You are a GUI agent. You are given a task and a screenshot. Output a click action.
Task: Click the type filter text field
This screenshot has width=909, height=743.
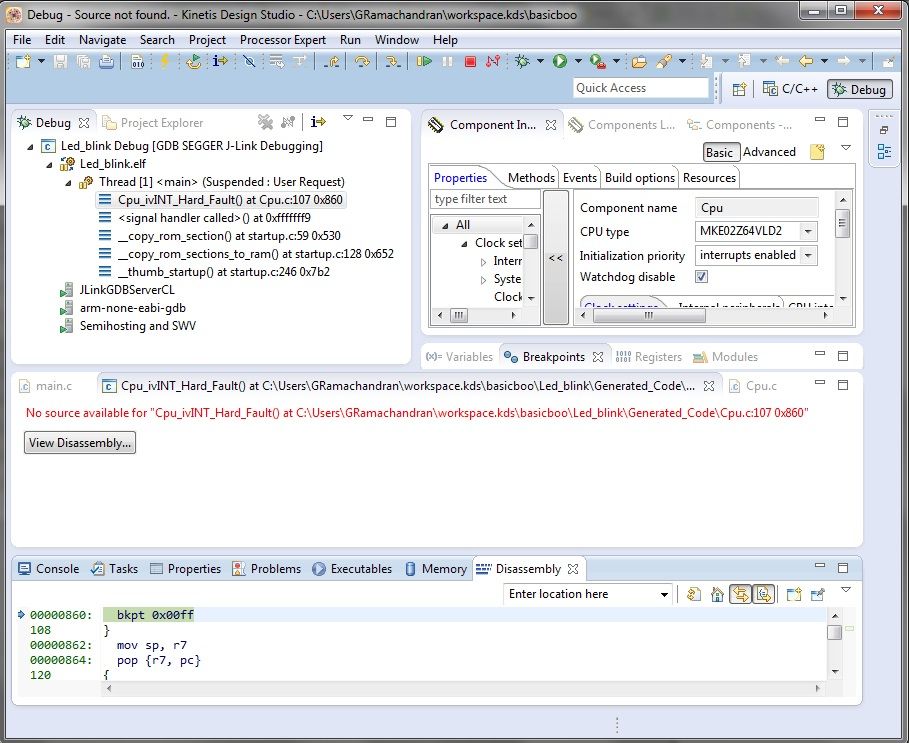click(486, 199)
